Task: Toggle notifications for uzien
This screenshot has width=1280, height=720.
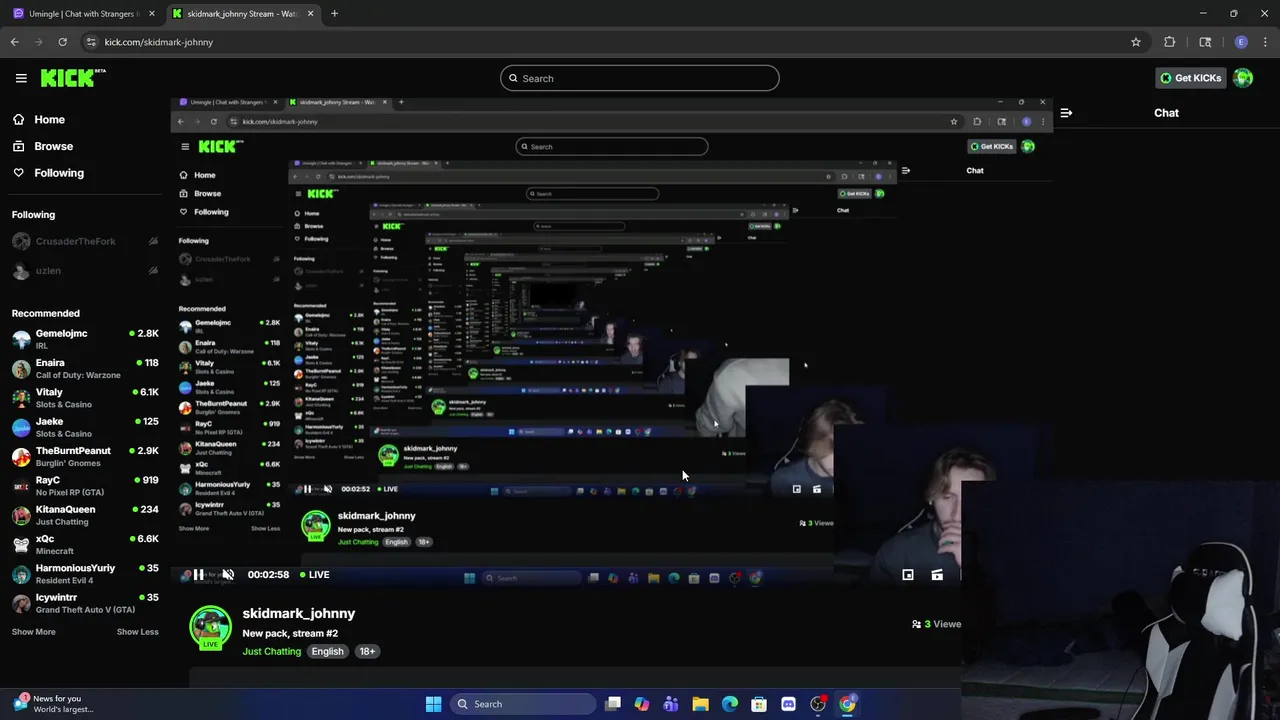Action: (x=153, y=271)
